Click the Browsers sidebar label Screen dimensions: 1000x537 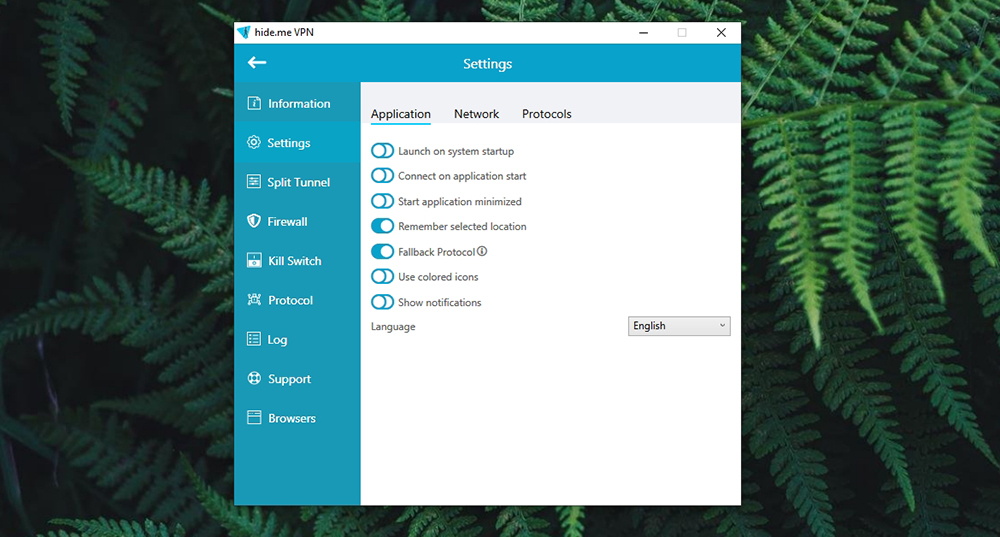pos(291,418)
